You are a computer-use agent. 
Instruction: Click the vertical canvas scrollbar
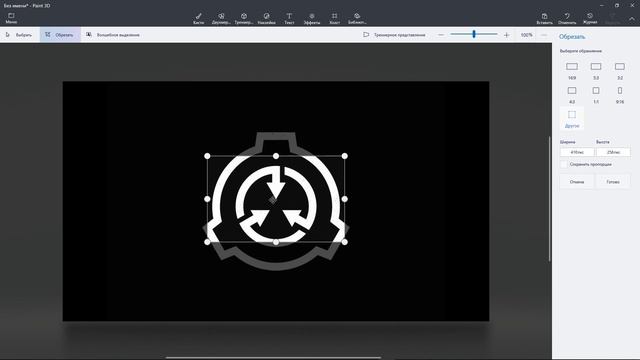click(549, 199)
